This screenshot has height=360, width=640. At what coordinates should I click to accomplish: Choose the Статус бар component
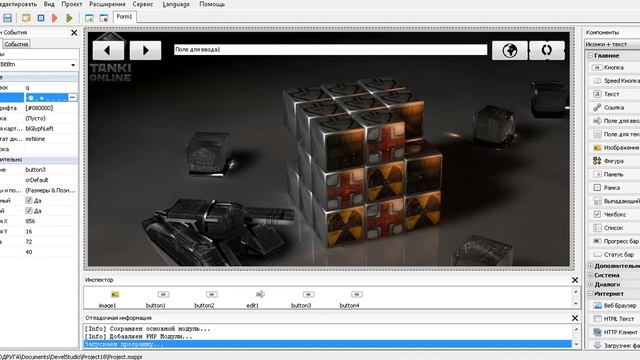(x=614, y=254)
